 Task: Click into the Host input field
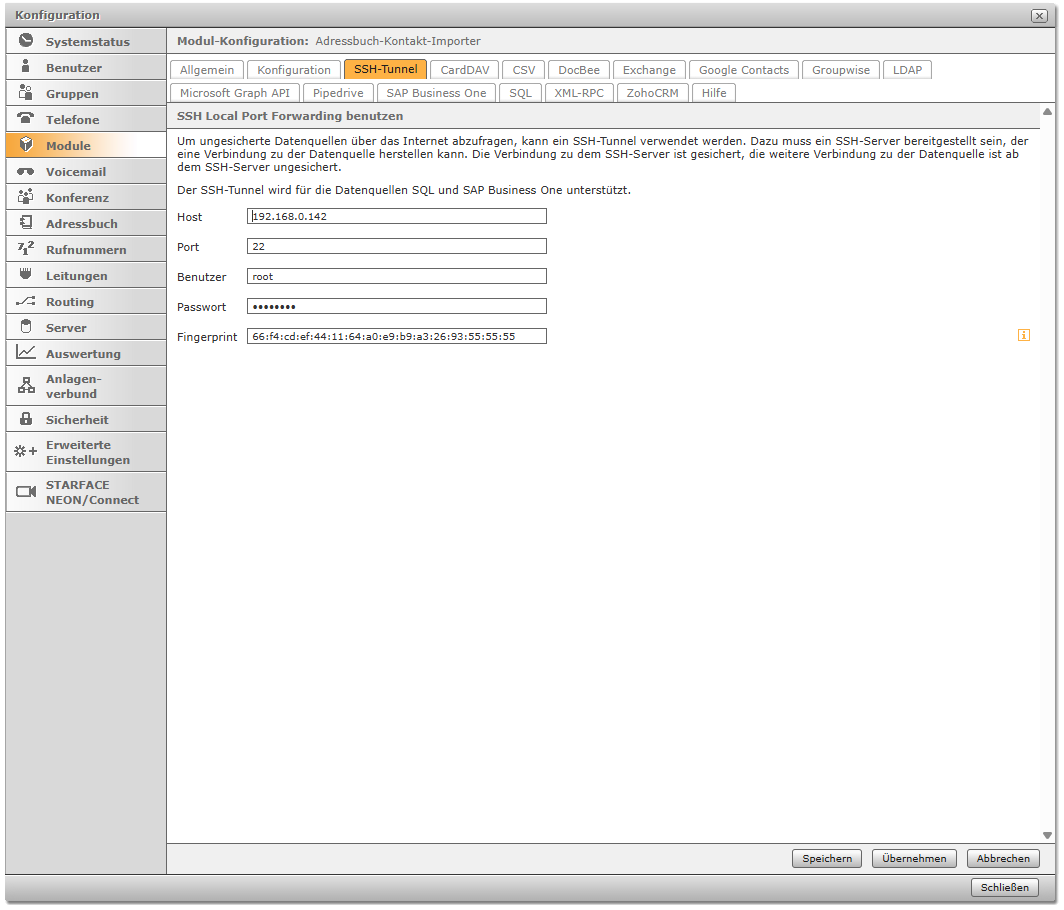point(396,217)
